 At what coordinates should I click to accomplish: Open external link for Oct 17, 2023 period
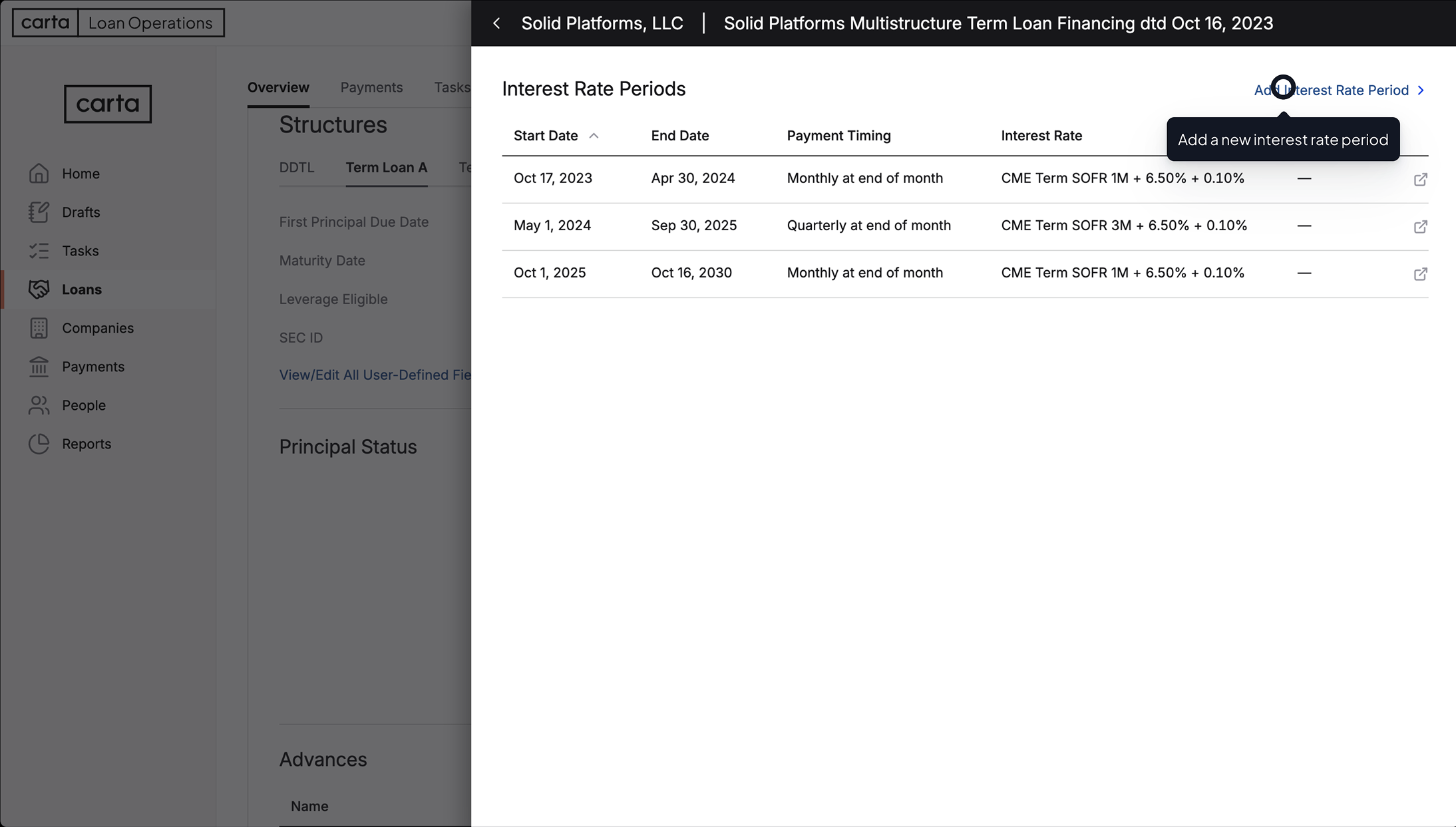1420,179
